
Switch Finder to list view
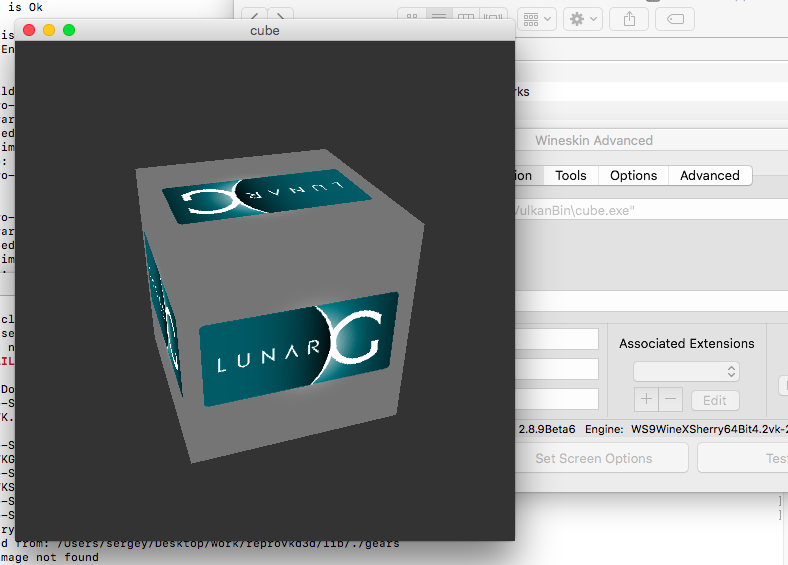point(439,16)
